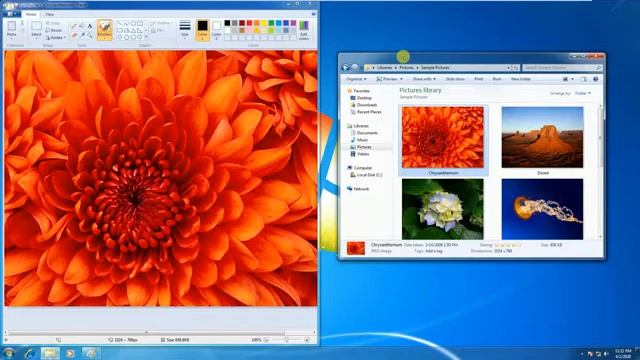Select the Color picker eyedropper tool
640x360 pixels.
tap(82, 36)
